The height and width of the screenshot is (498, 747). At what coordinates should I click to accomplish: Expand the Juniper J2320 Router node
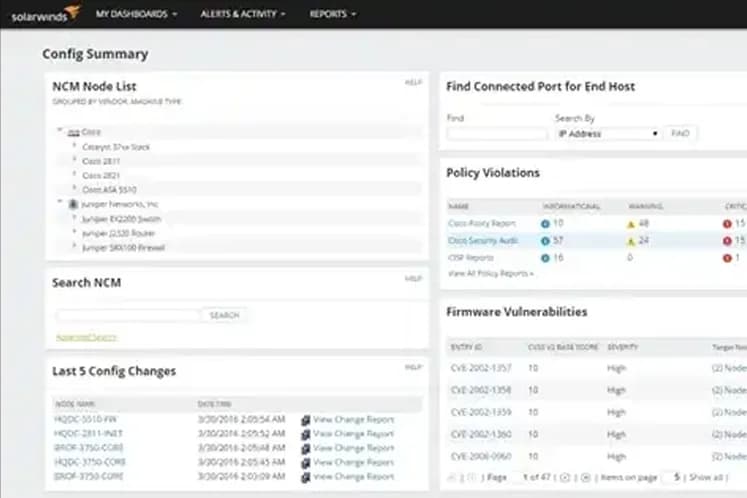tap(74, 231)
